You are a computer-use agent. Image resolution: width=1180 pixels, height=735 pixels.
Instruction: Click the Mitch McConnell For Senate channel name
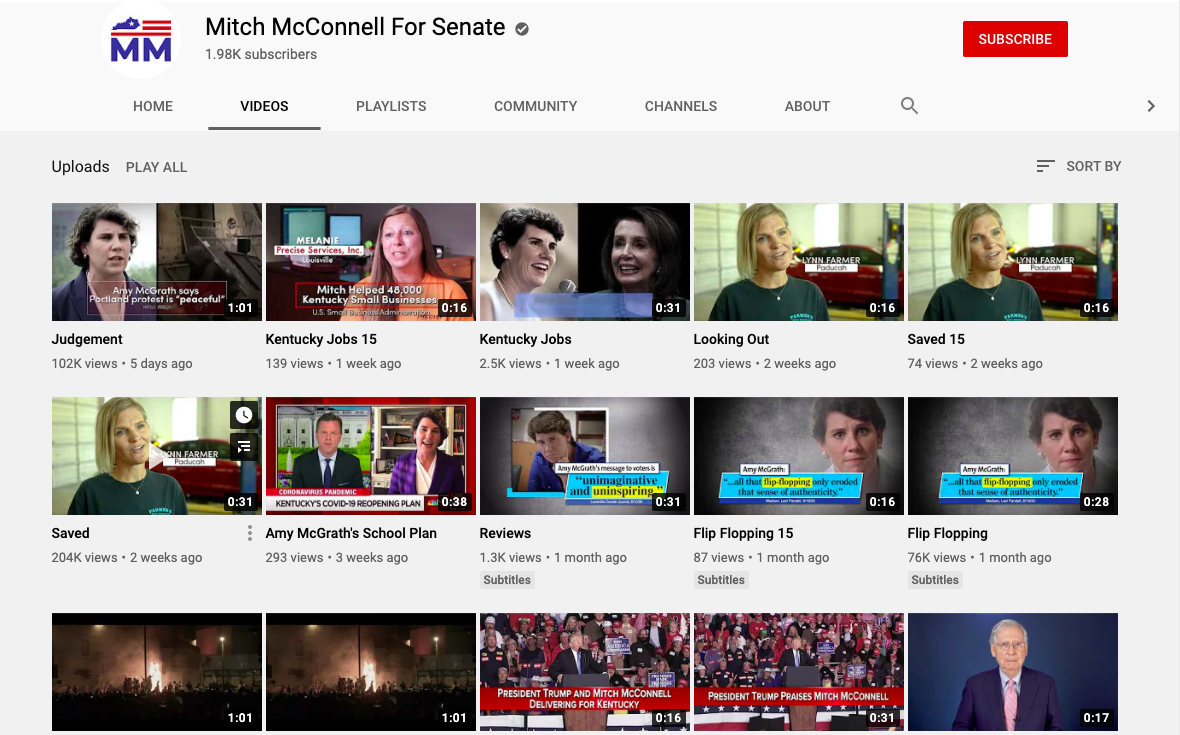click(x=355, y=27)
